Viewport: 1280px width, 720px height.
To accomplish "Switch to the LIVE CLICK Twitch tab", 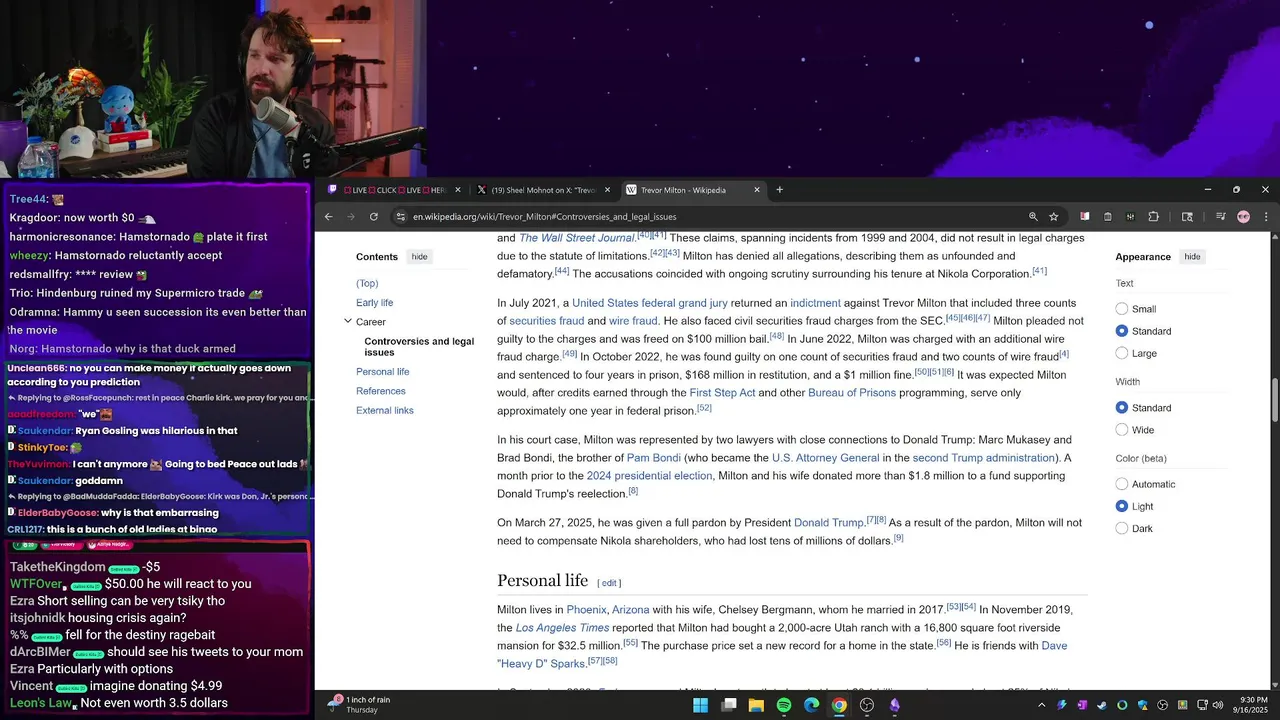I will pos(394,190).
